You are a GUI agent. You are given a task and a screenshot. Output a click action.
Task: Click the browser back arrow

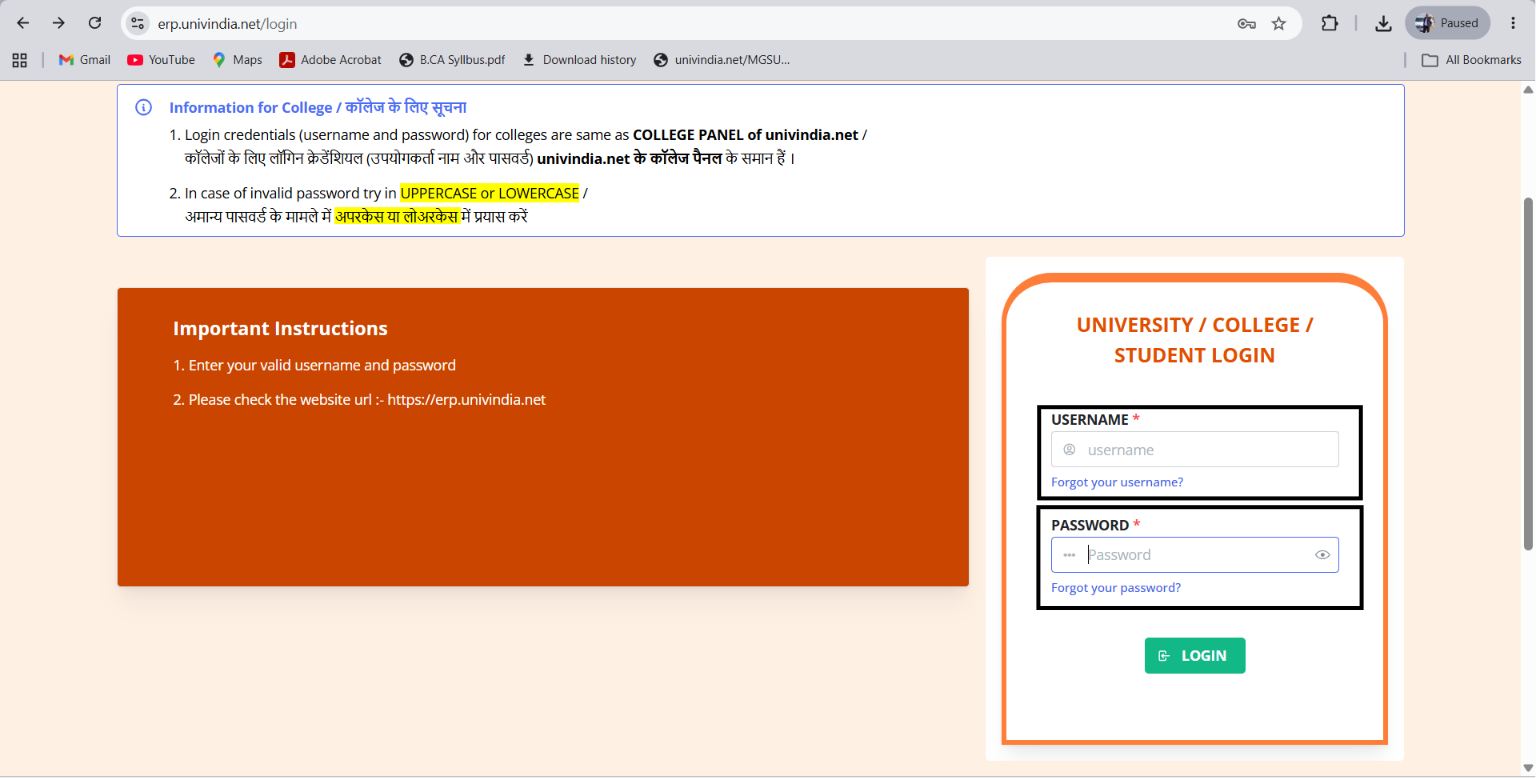(23, 23)
